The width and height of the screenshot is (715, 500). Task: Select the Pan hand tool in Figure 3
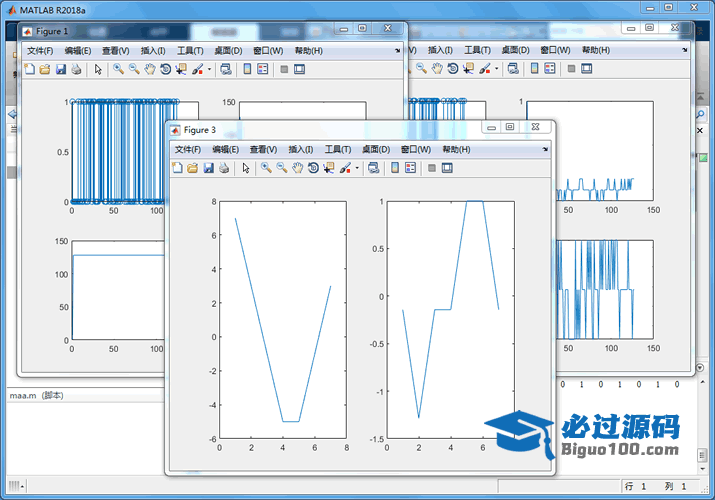coord(297,168)
